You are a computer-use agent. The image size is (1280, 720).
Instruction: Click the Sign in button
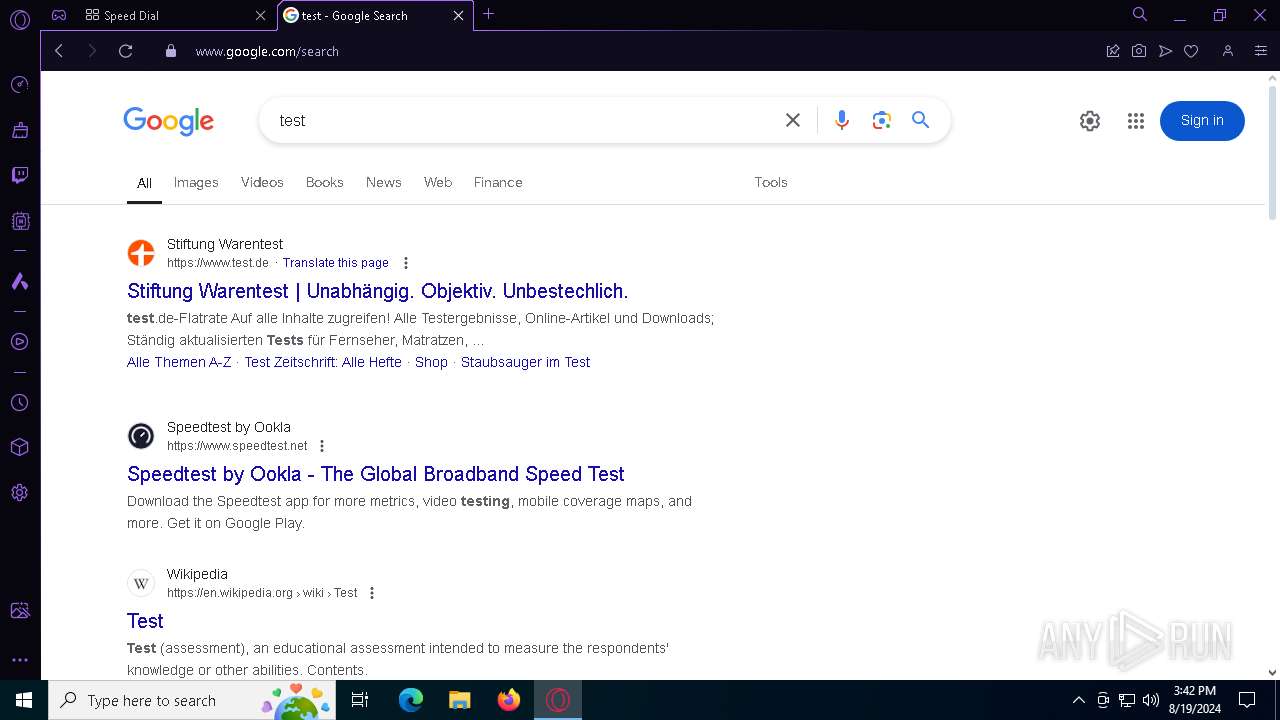tap(1202, 121)
